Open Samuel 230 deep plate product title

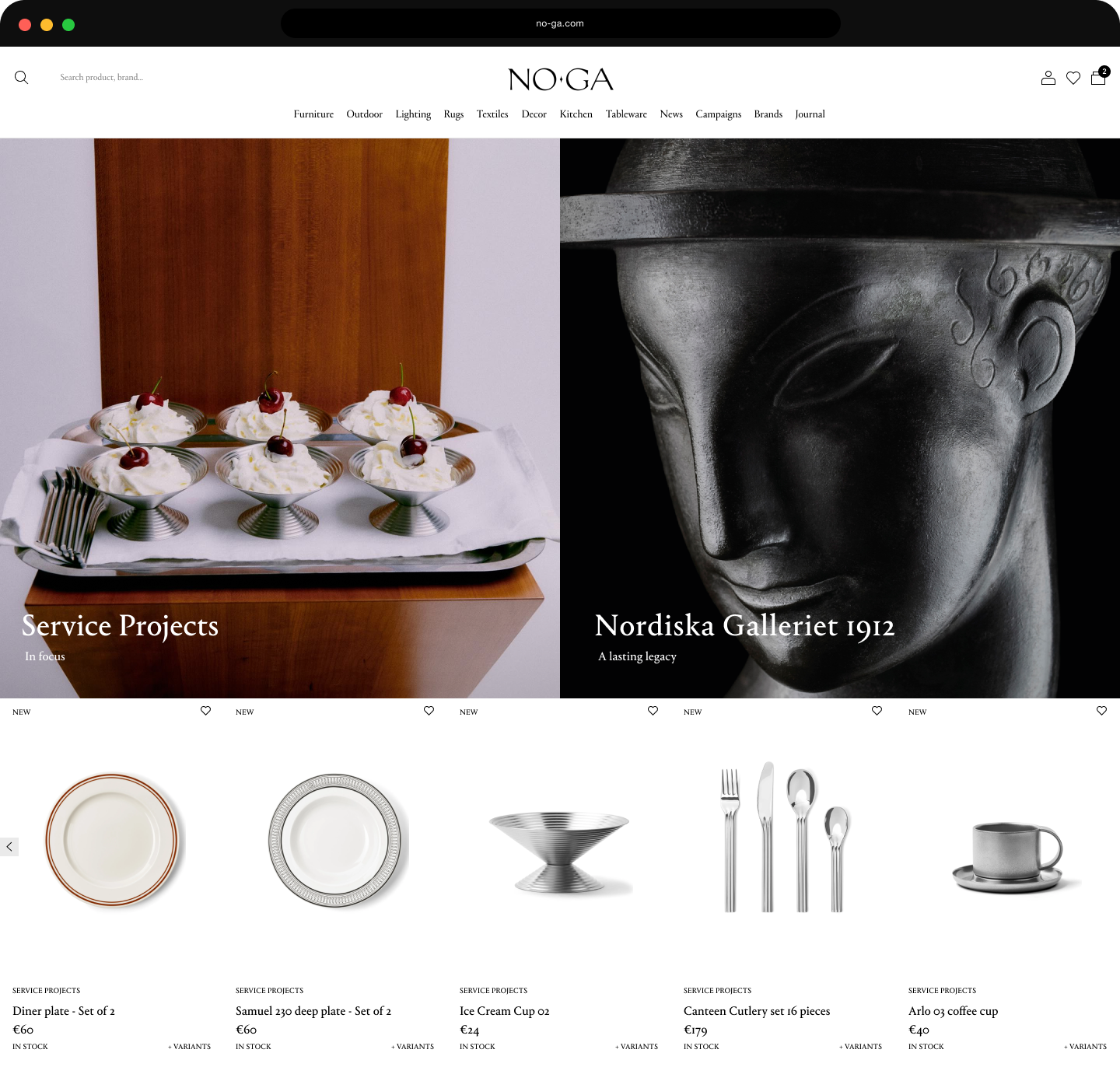(x=313, y=1011)
